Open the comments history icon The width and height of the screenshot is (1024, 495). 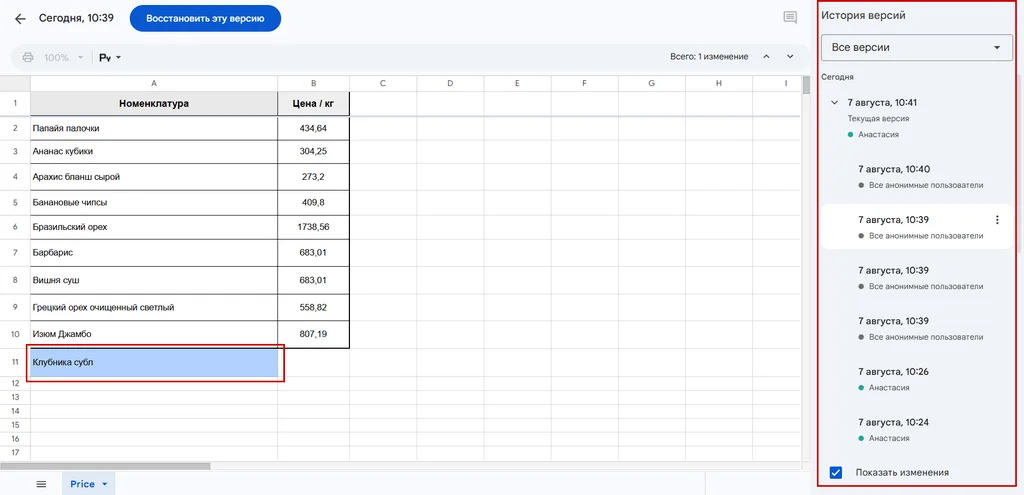[790, 18]
